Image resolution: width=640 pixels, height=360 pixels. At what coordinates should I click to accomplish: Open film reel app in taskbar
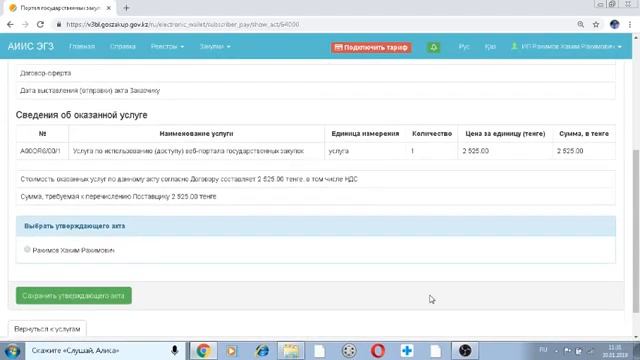pyautogui.click(x=349, y=351)
